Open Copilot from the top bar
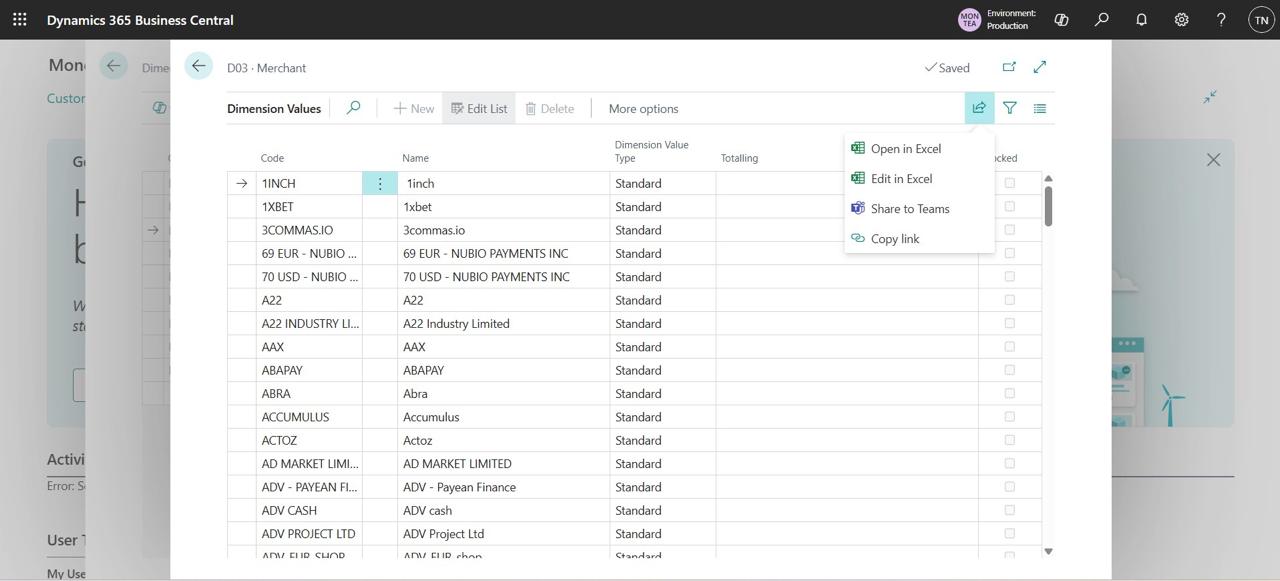The height and width of the screenshot is (581, 1280). pos(1061,19)
